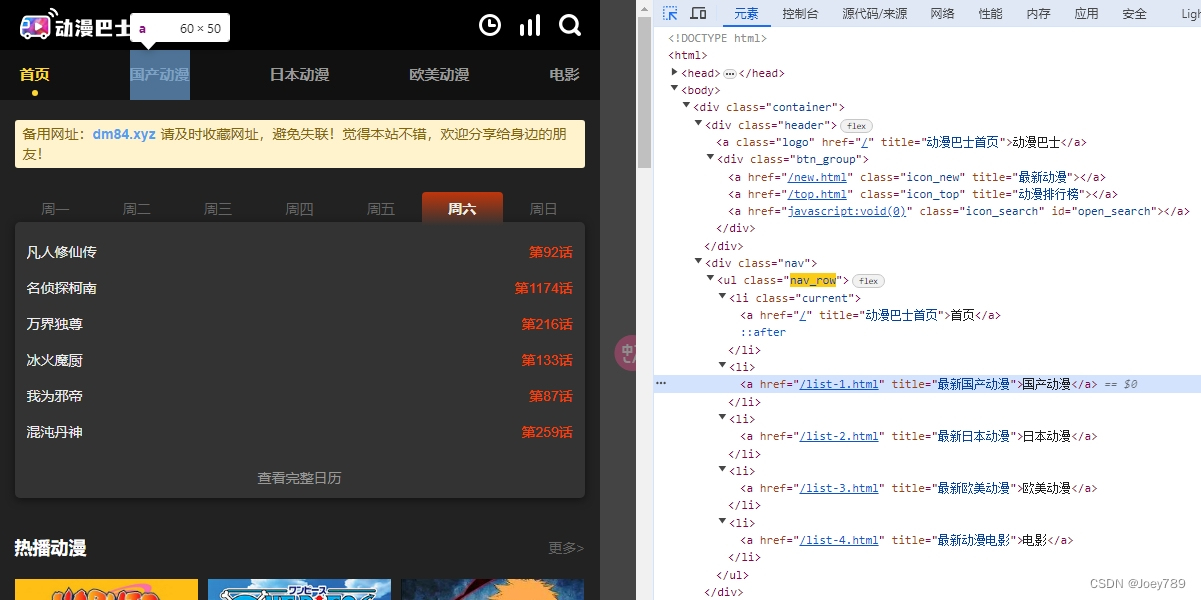Open 凡人修仙传 entry
The image size is (1201, 600).
(x=62, y=252)
